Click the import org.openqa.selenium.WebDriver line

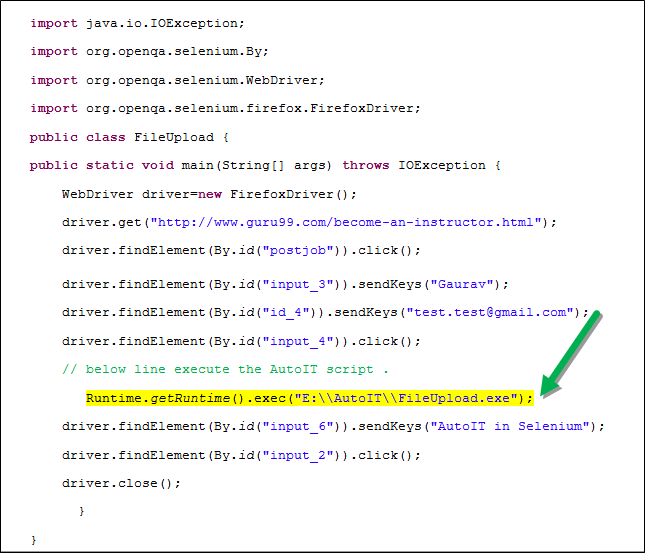pos(177,80)
